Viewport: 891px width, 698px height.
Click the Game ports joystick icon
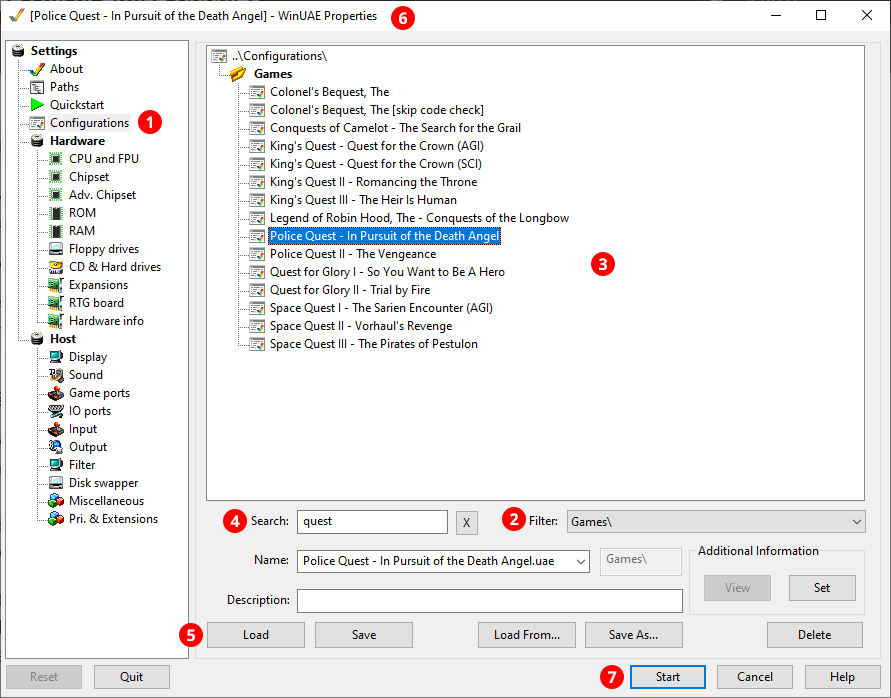pyautogui.click(x=56, y=393)
